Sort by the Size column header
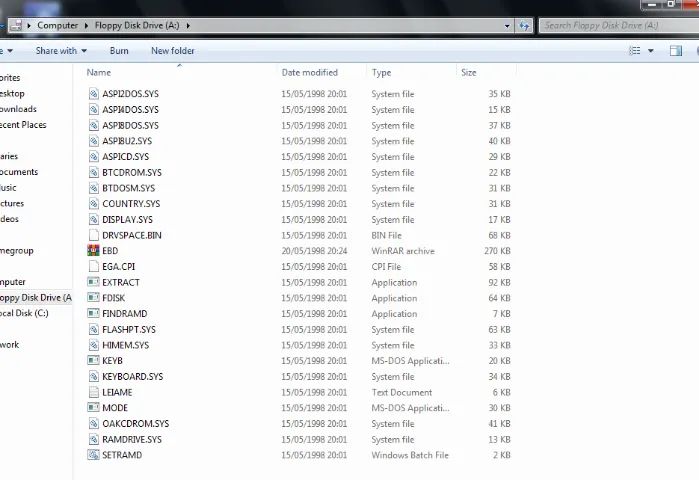Viewport: 699px width, 480px height. [x=469, y=72]
